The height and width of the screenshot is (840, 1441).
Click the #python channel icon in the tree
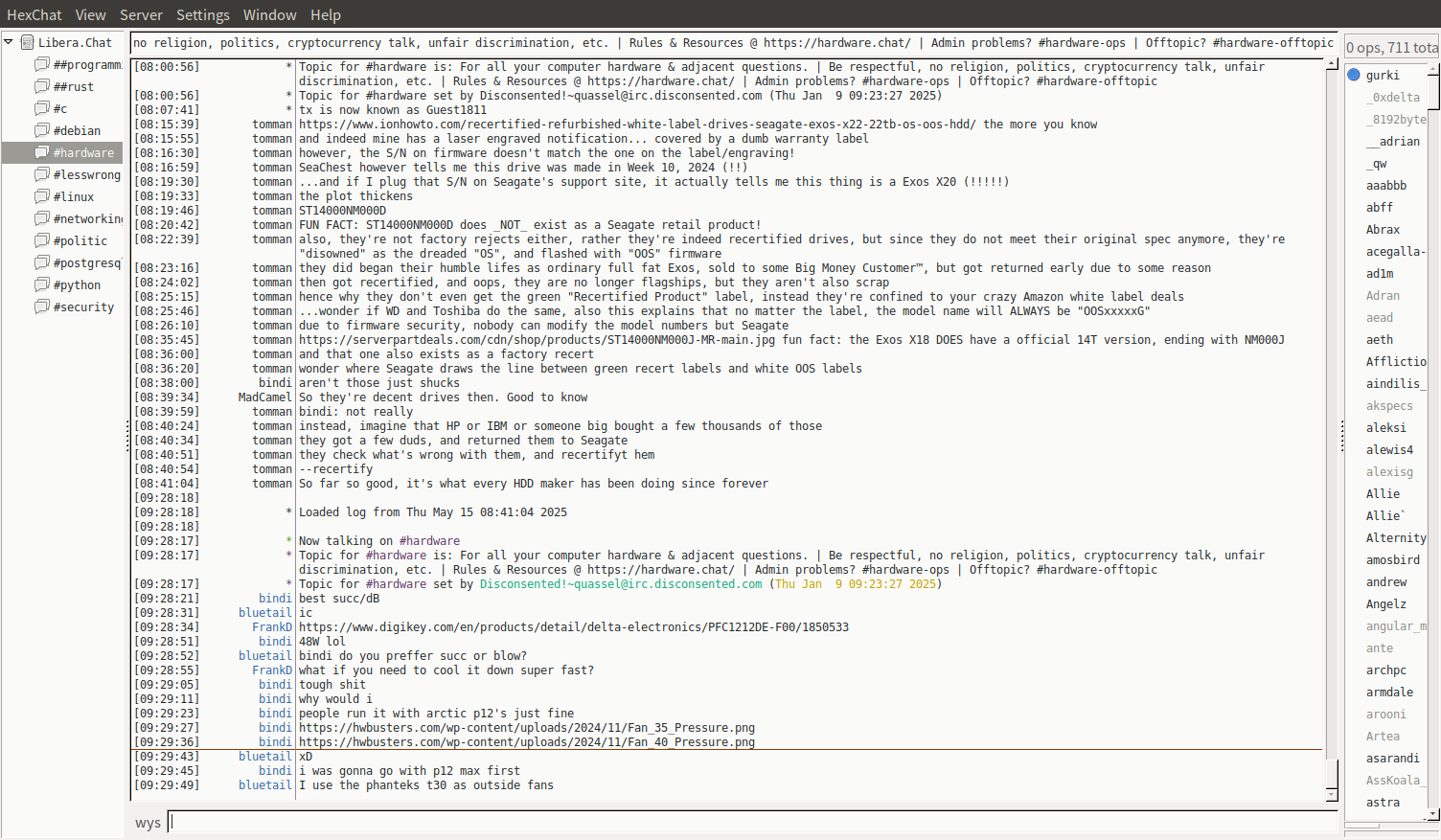coord(42,284)
